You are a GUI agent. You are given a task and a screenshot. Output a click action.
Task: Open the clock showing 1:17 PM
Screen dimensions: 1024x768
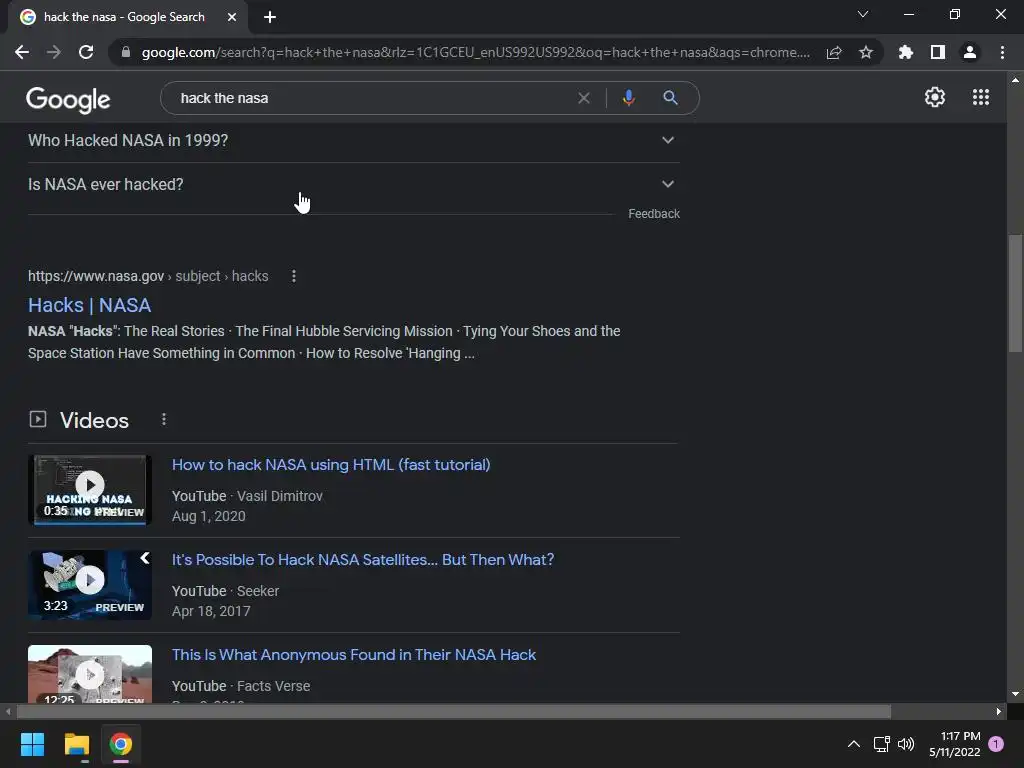pyautogui.click(x=955, y=744)
